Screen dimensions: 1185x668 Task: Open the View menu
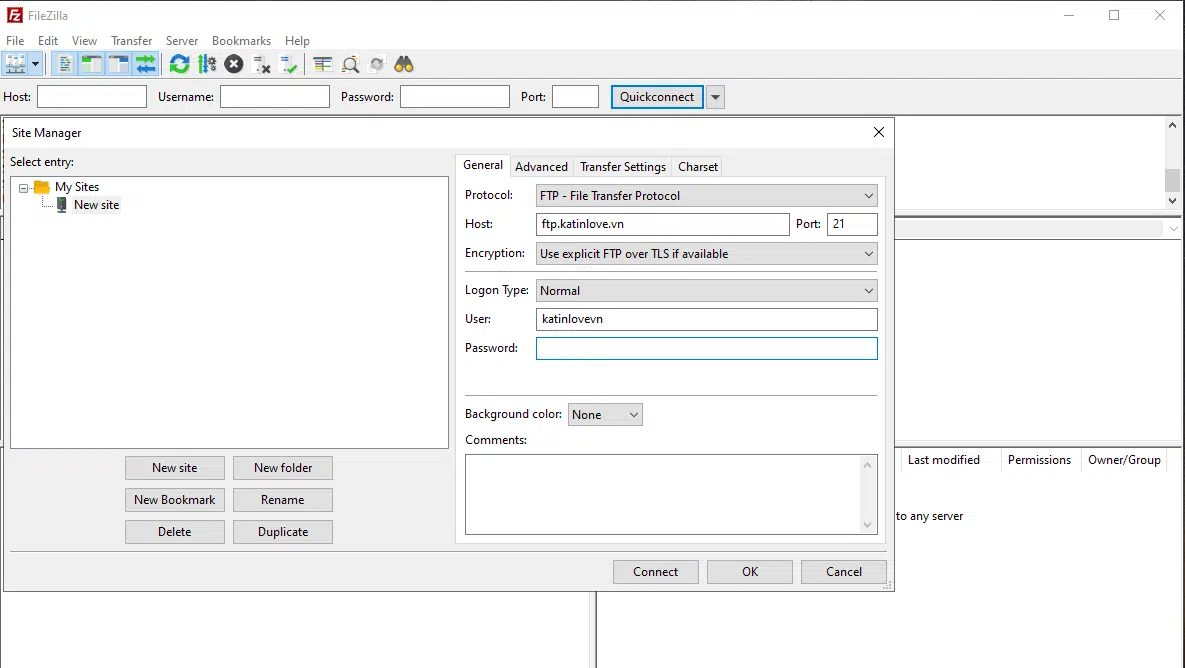[x=84, y=41]
